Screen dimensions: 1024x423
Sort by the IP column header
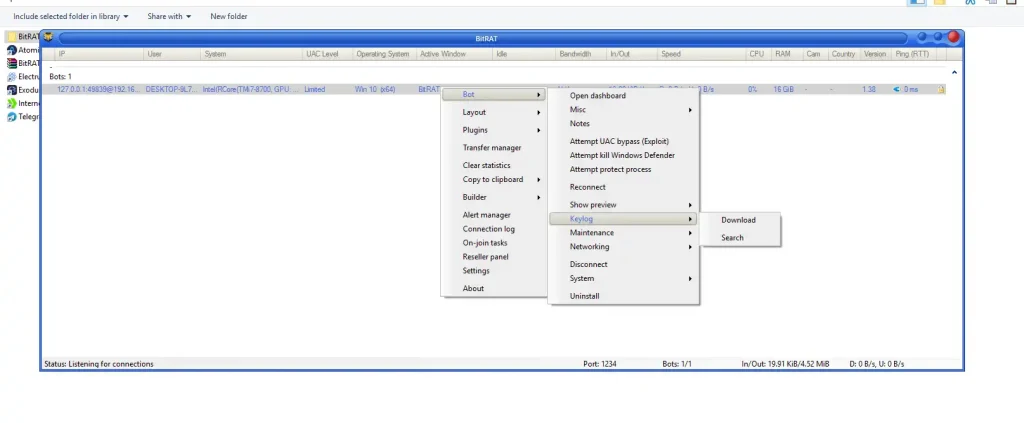pos(62,54)
